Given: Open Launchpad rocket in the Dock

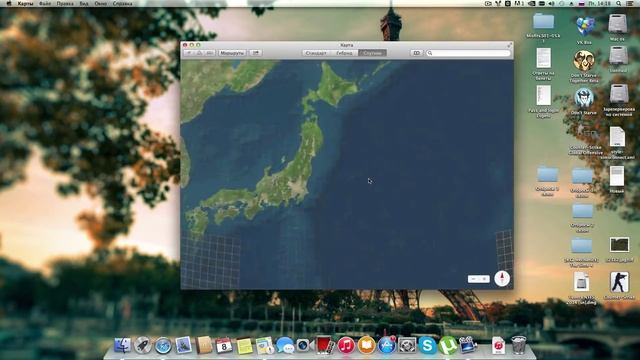Looking at the screenshot, I should click(142, 345).
